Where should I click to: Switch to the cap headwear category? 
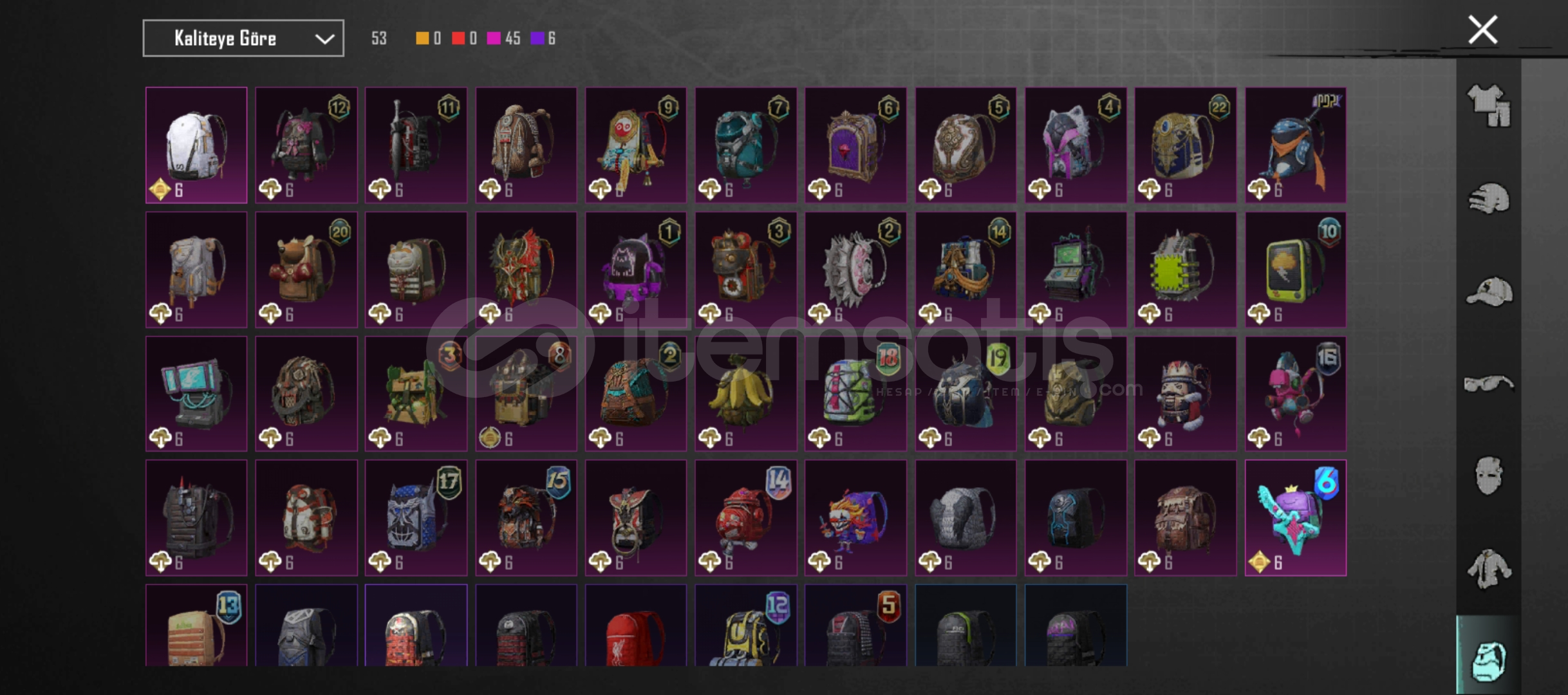click(x=1489, y=291)
